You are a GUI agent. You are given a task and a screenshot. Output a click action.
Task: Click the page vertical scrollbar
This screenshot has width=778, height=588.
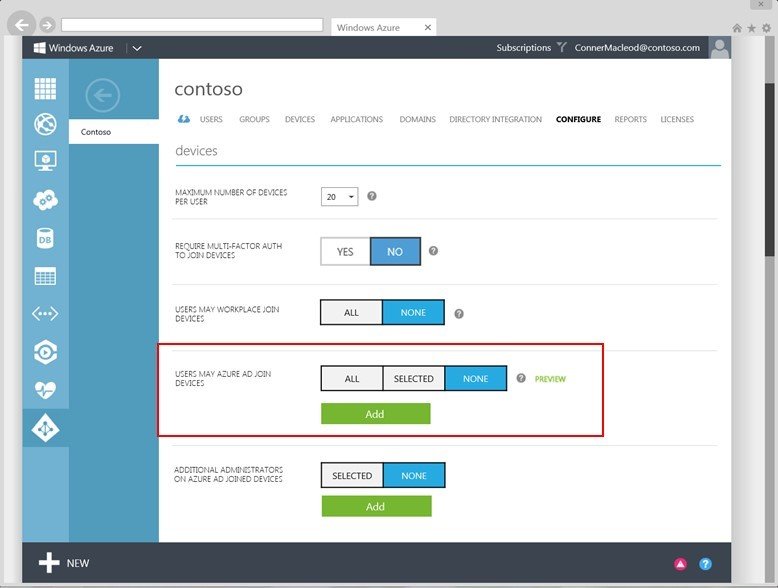click(769, 169)
